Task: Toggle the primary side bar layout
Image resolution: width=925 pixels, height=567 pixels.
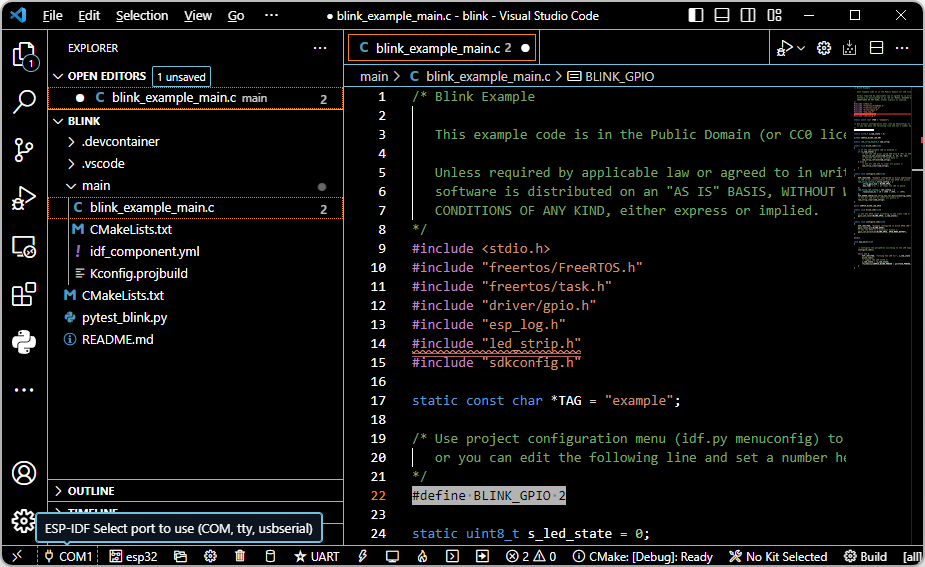Action: pos(696,15)
